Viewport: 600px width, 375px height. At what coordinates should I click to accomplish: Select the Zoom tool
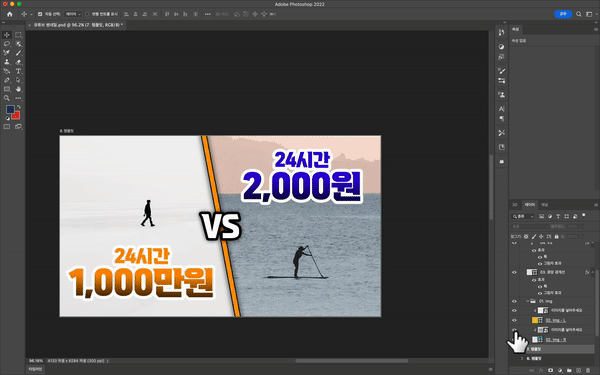(7, 98)
